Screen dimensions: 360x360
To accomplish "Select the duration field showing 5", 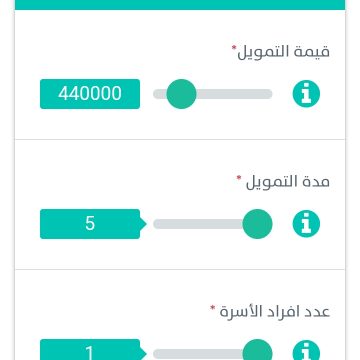I will pos(90,224).
